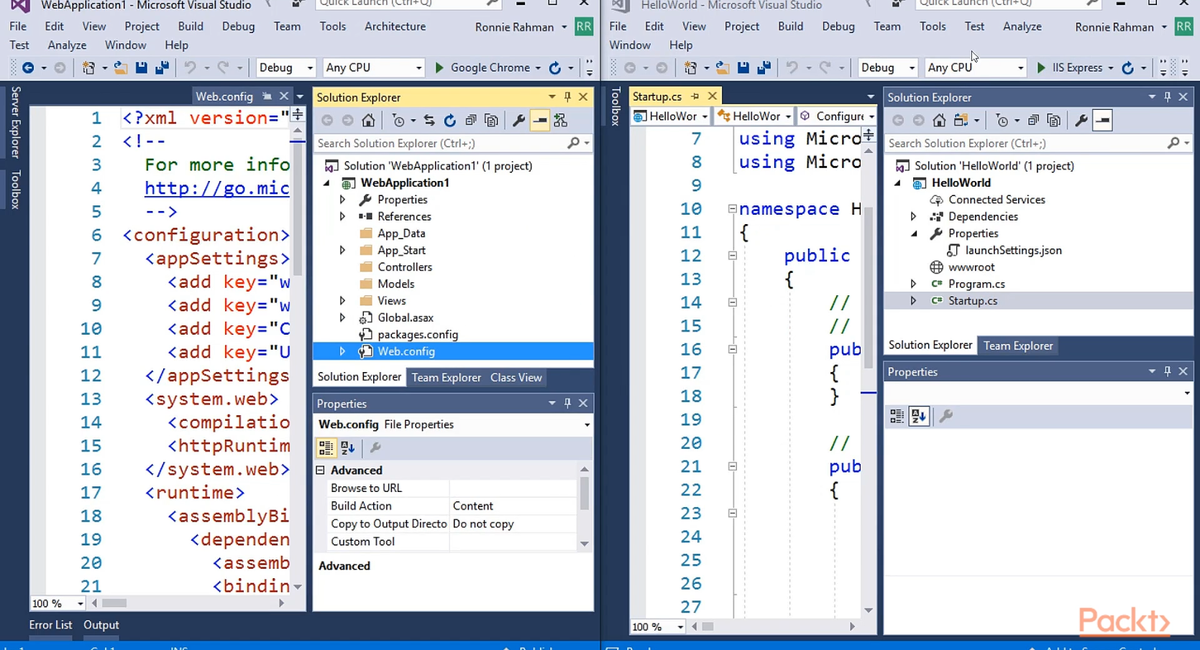
Task: Open Build menu in HelloWorld window
Action: click(790, 26)
